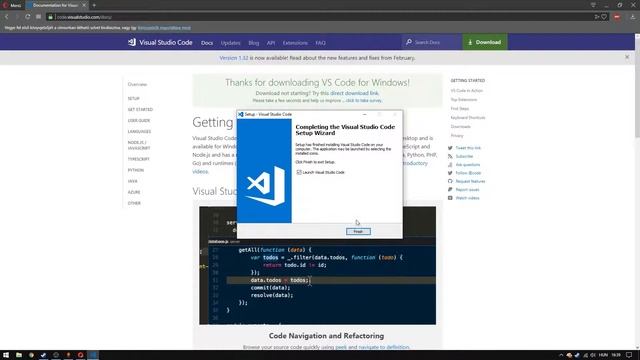Open the Updates menu item

pos(231,43)
